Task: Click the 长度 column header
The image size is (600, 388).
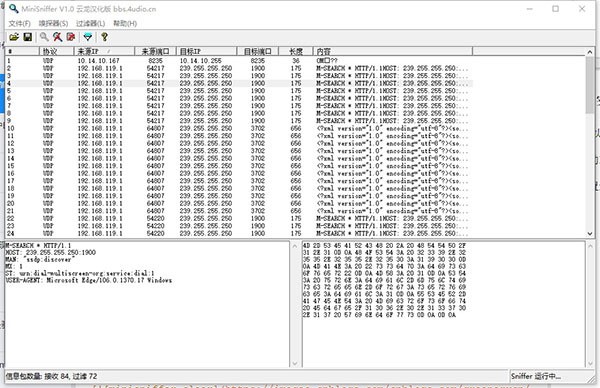Action: point(295,51)
